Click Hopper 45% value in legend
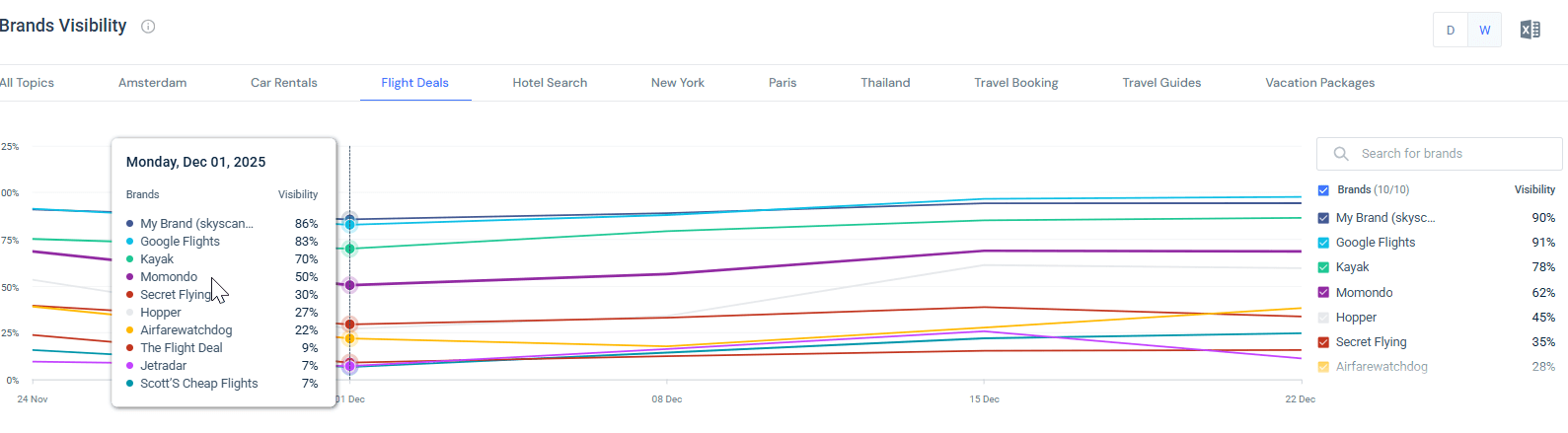This screenshot has width=1568, height=433. click(1543, 318)
